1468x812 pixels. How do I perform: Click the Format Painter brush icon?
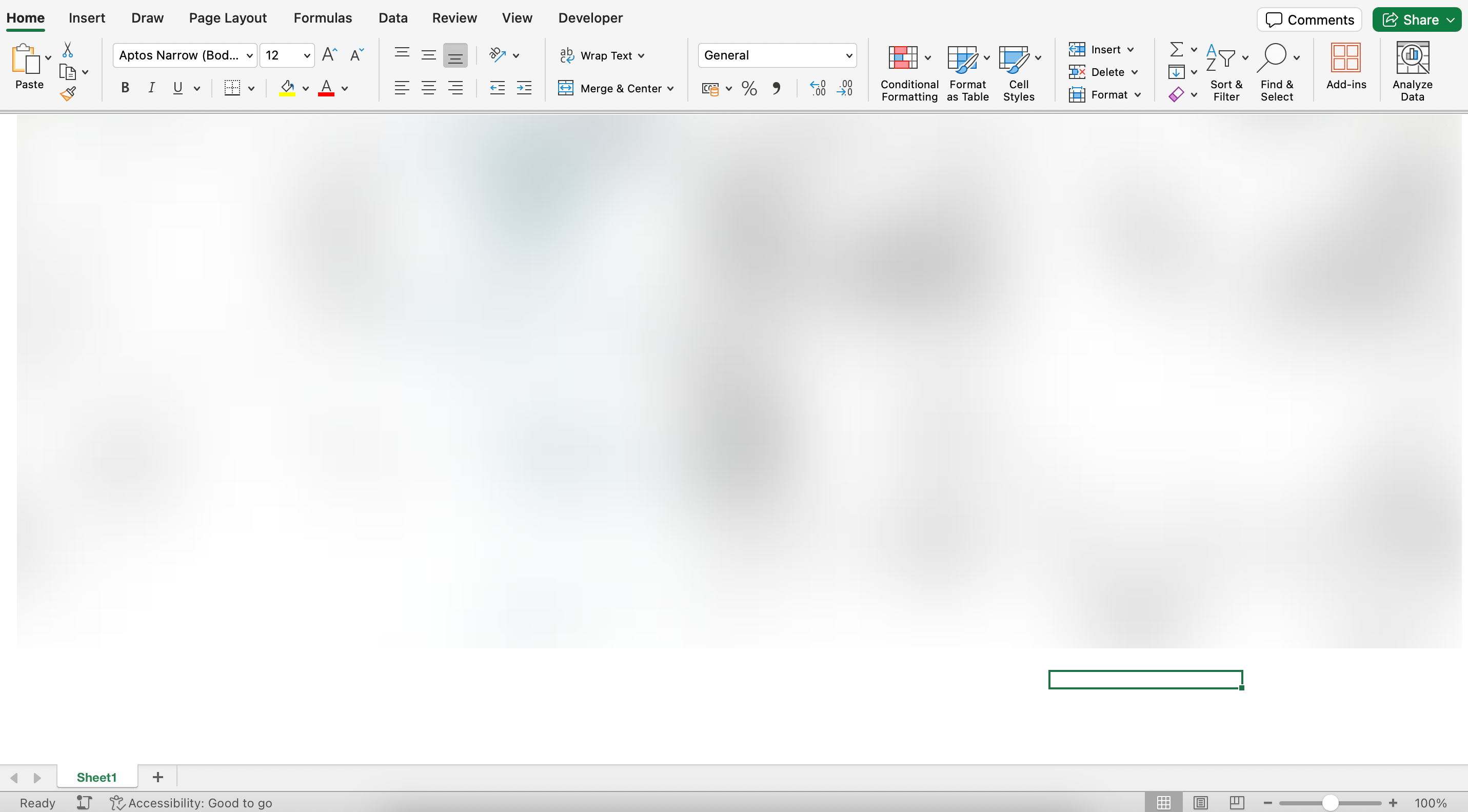click(68, 94)
